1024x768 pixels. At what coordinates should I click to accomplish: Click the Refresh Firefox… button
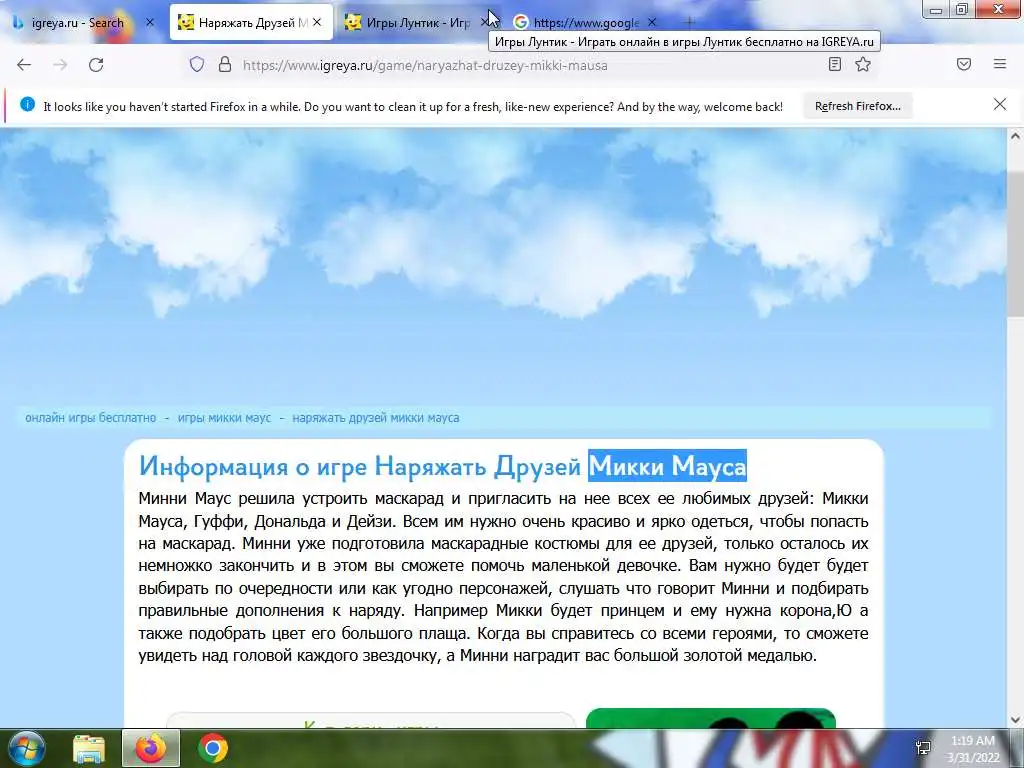tap(857, 106)
